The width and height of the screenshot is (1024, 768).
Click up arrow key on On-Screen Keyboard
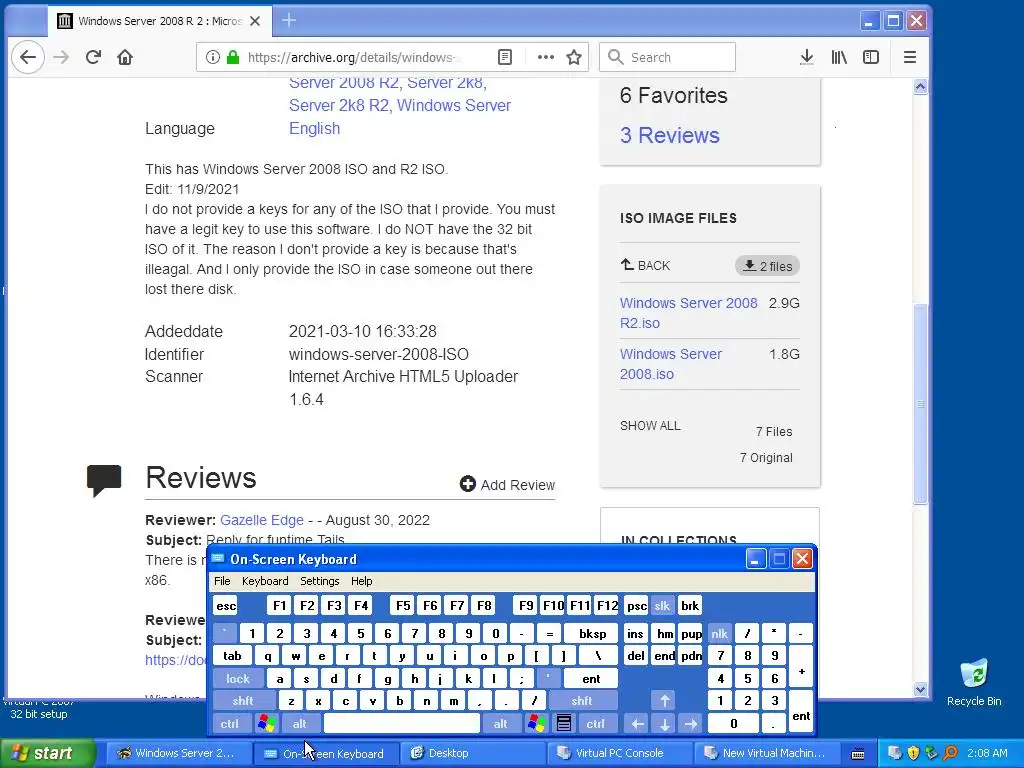(x=664, y=701)
